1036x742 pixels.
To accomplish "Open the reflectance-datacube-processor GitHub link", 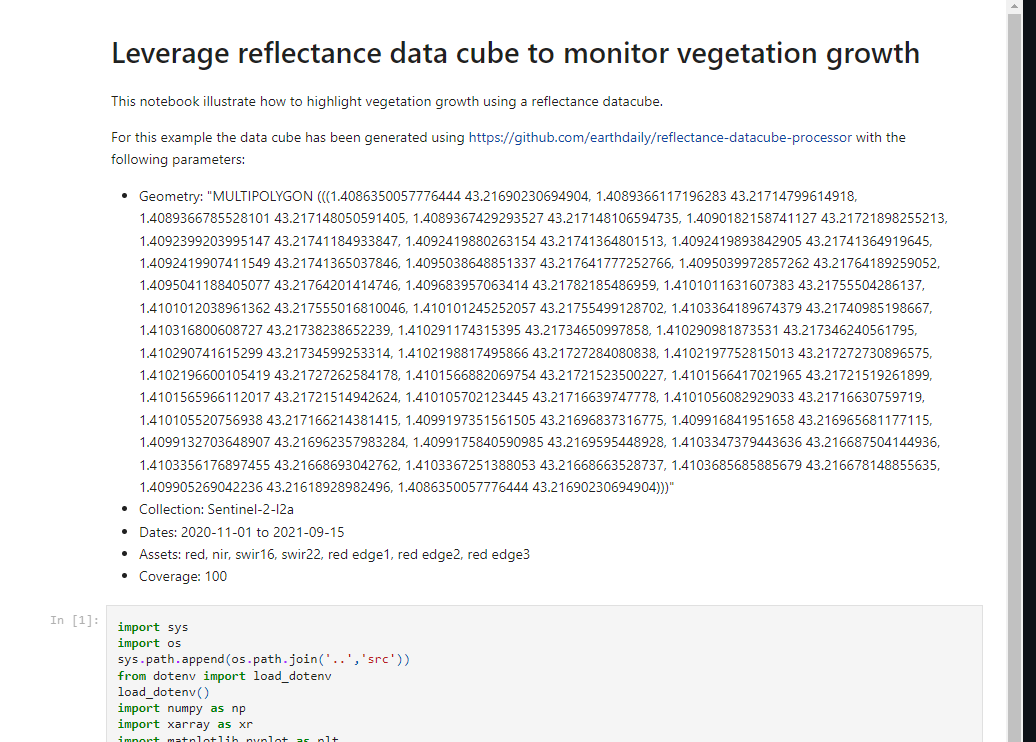I will (x=660, y=137).
